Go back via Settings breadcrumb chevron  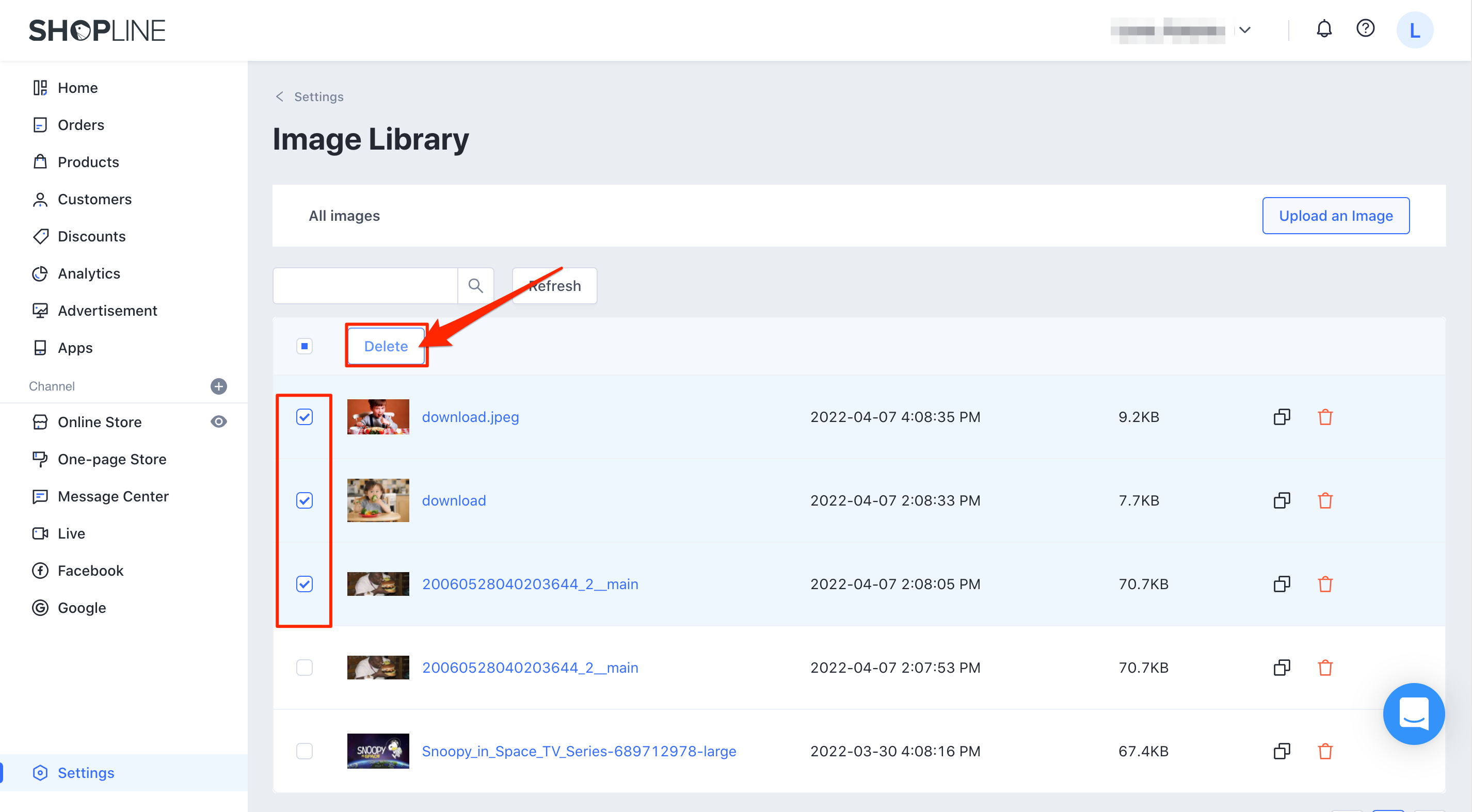(x=279, y=96)
